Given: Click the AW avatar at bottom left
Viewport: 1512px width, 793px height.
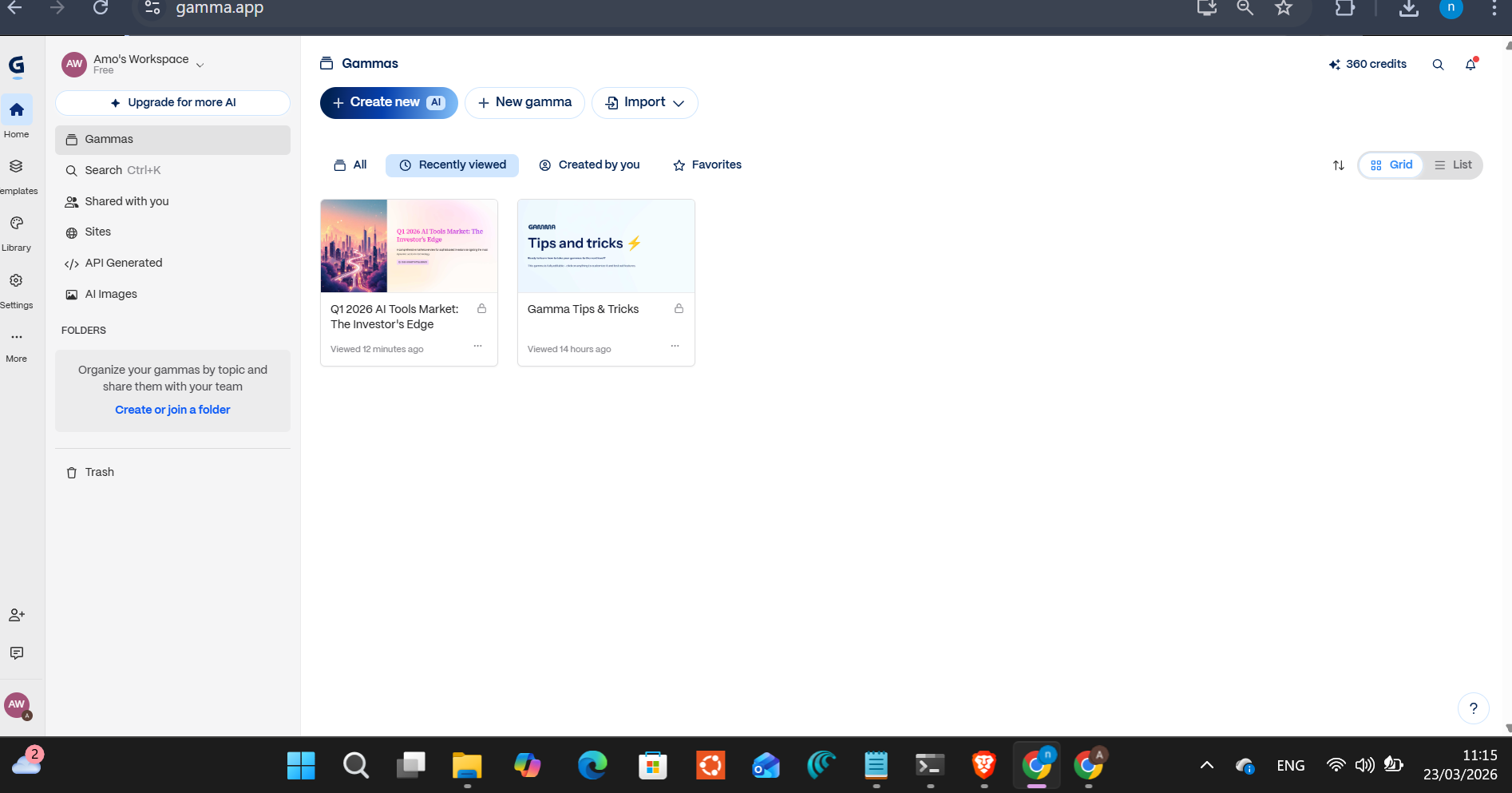Looking at the screenshot, I should (x=17, y=704).
